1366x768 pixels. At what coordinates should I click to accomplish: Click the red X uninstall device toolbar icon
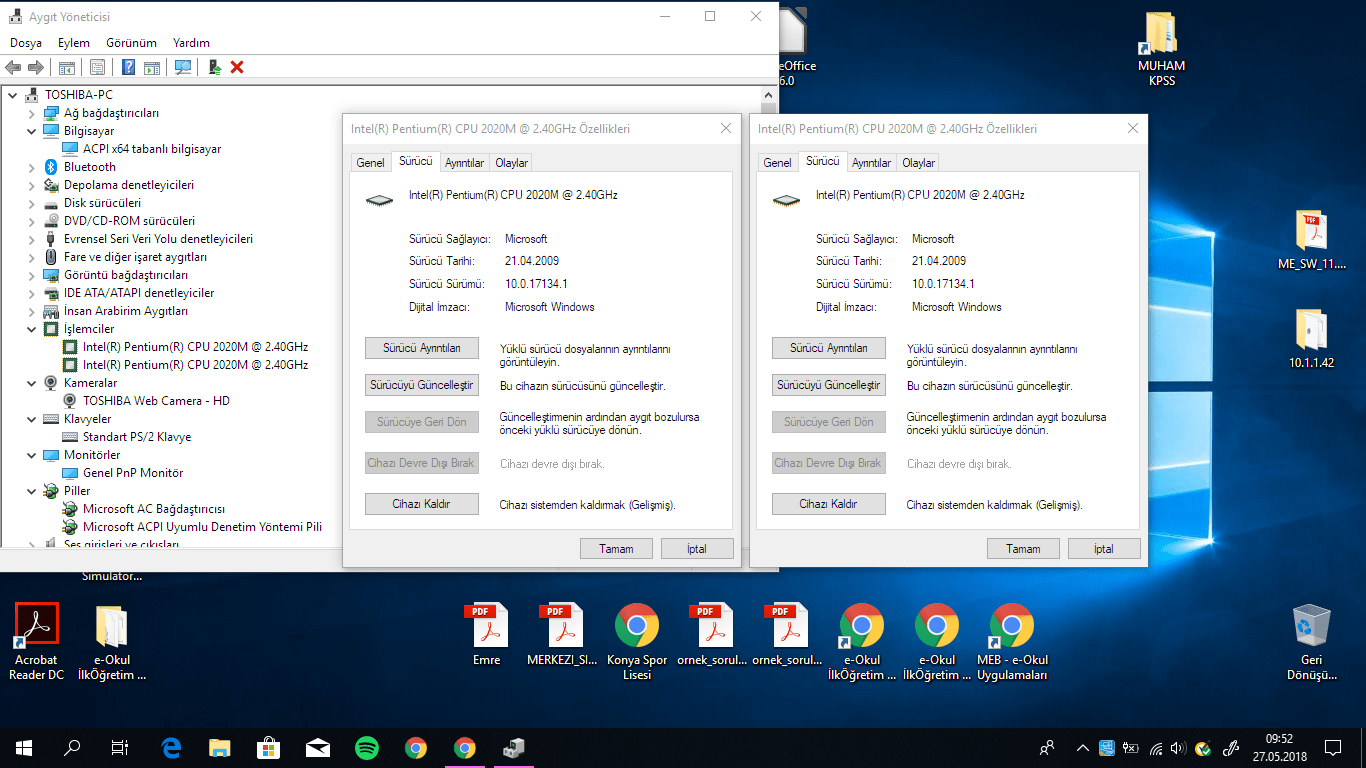click(x=237, y=67)
